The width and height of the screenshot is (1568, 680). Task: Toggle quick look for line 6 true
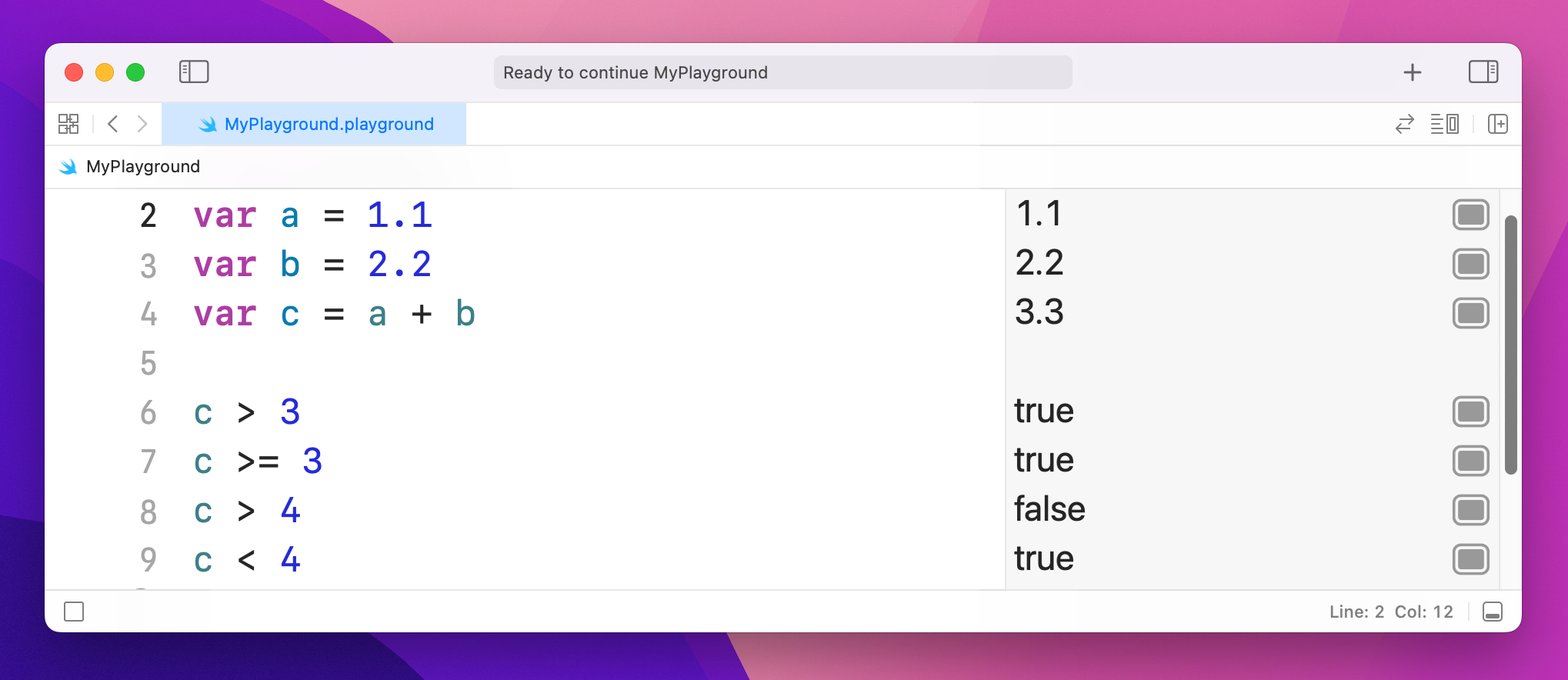click(x=1470, y=412)
